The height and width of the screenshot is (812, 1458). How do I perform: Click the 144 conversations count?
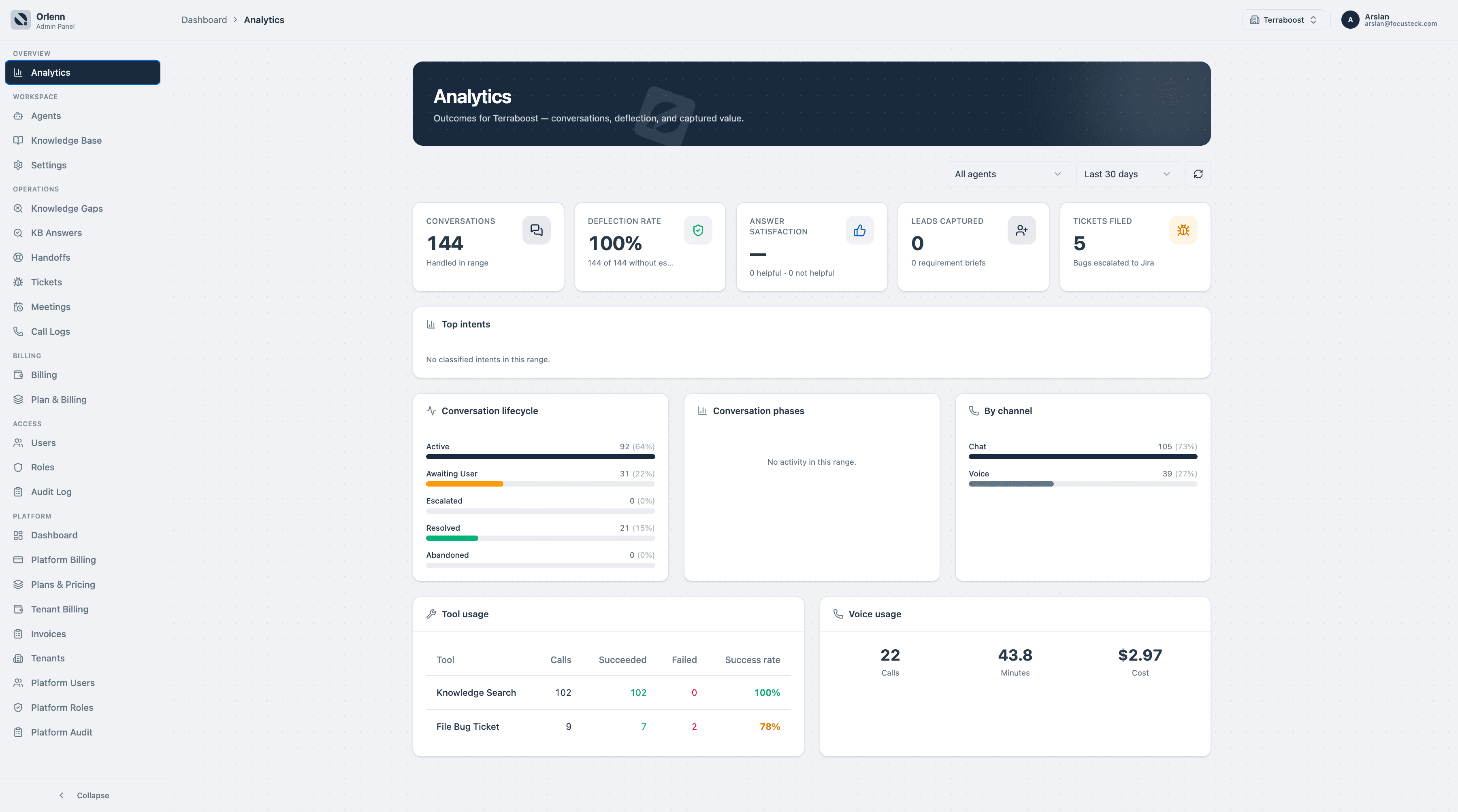pyautogui.click(x=445, y=243)
